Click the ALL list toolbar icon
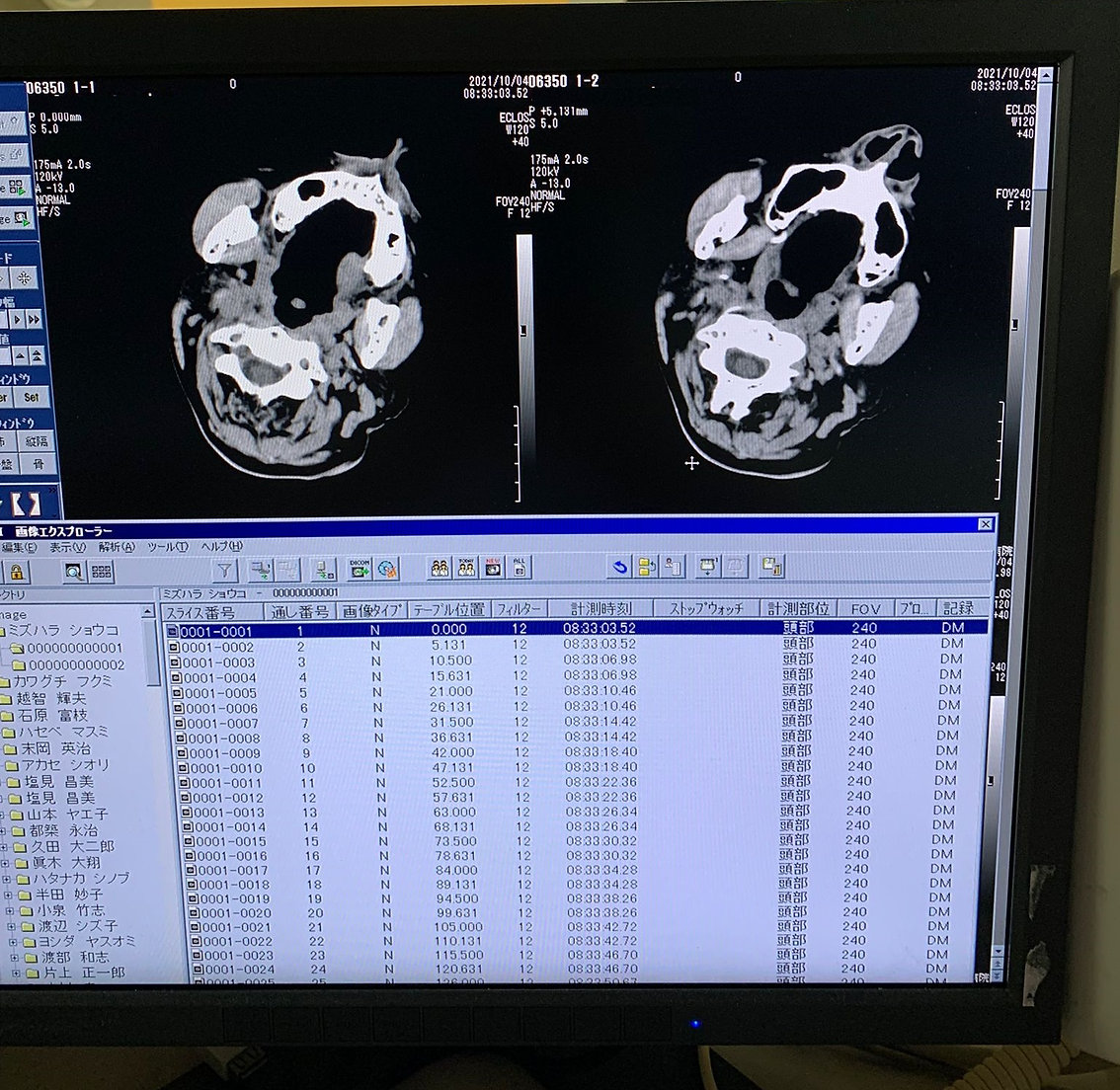 pos(520,567)
